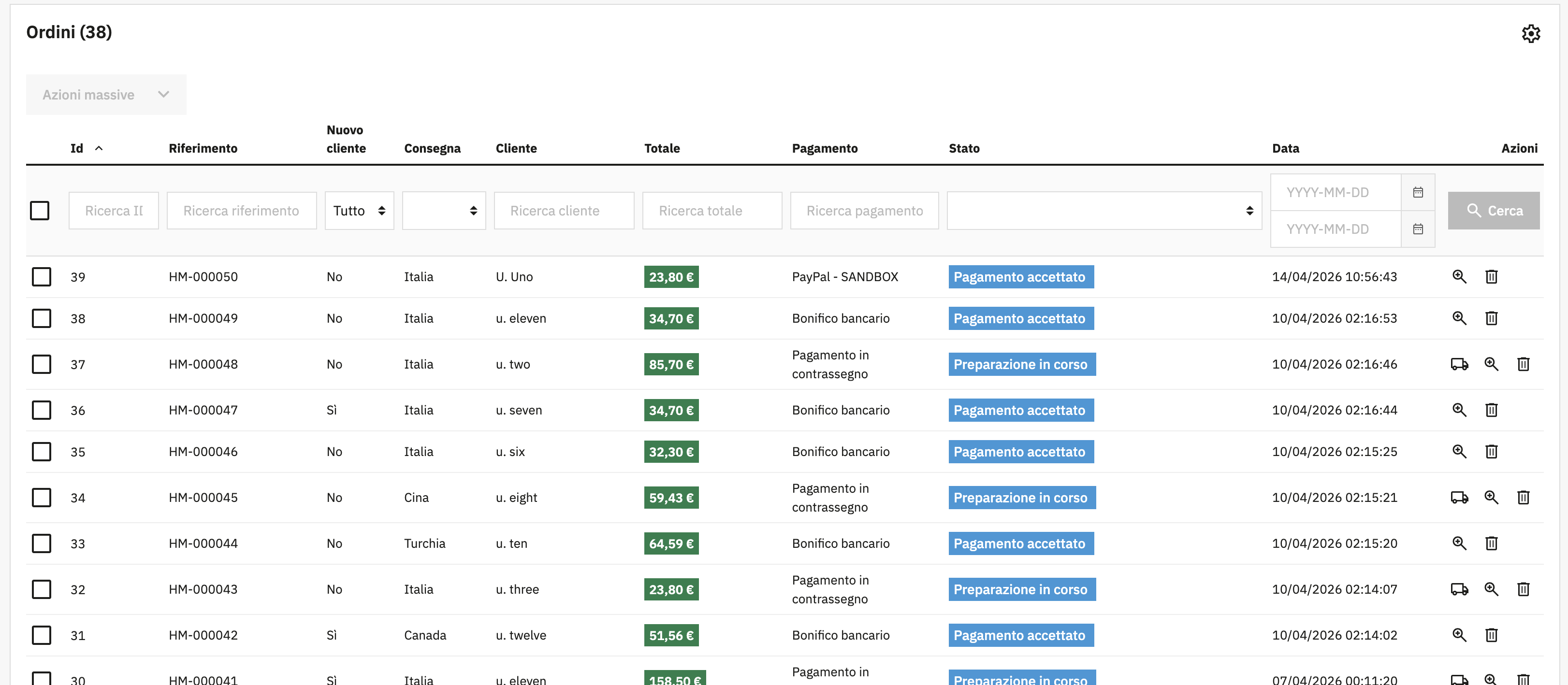Viewport: 1568px width, 685px height.
Task: Click inside the Ricerca cliente search field
Action: pos(564,210)
